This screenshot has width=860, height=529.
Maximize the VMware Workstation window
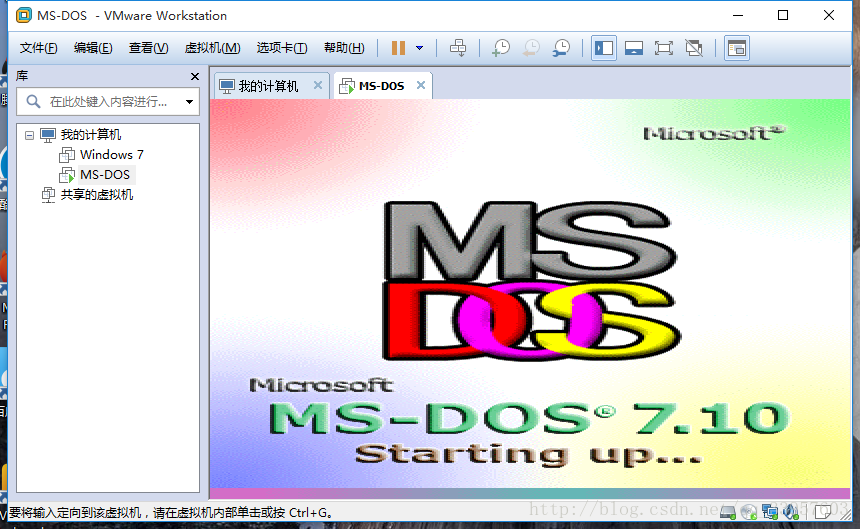783,15
